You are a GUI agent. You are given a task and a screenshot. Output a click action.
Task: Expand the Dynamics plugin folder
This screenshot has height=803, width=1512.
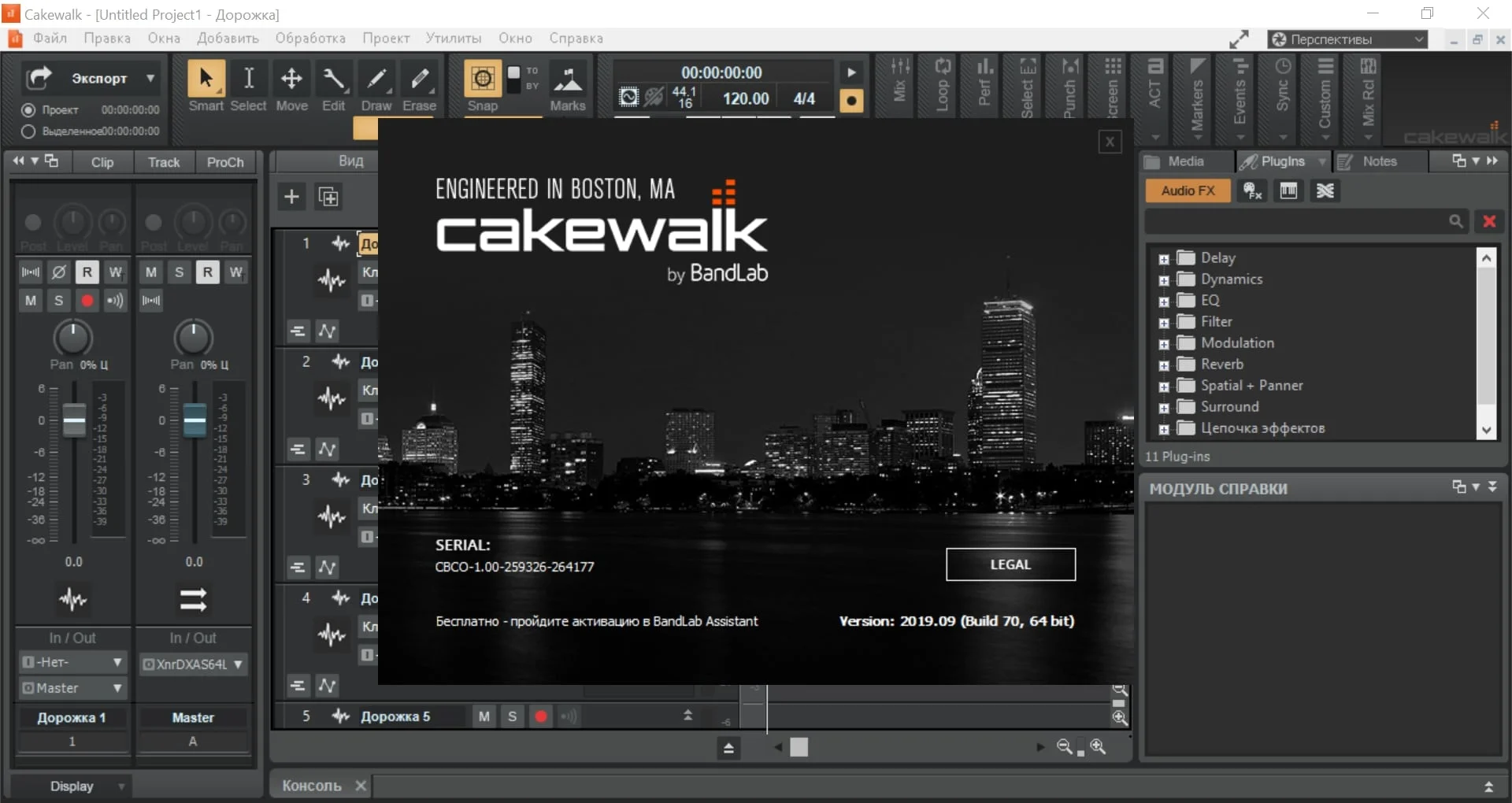1164,280
